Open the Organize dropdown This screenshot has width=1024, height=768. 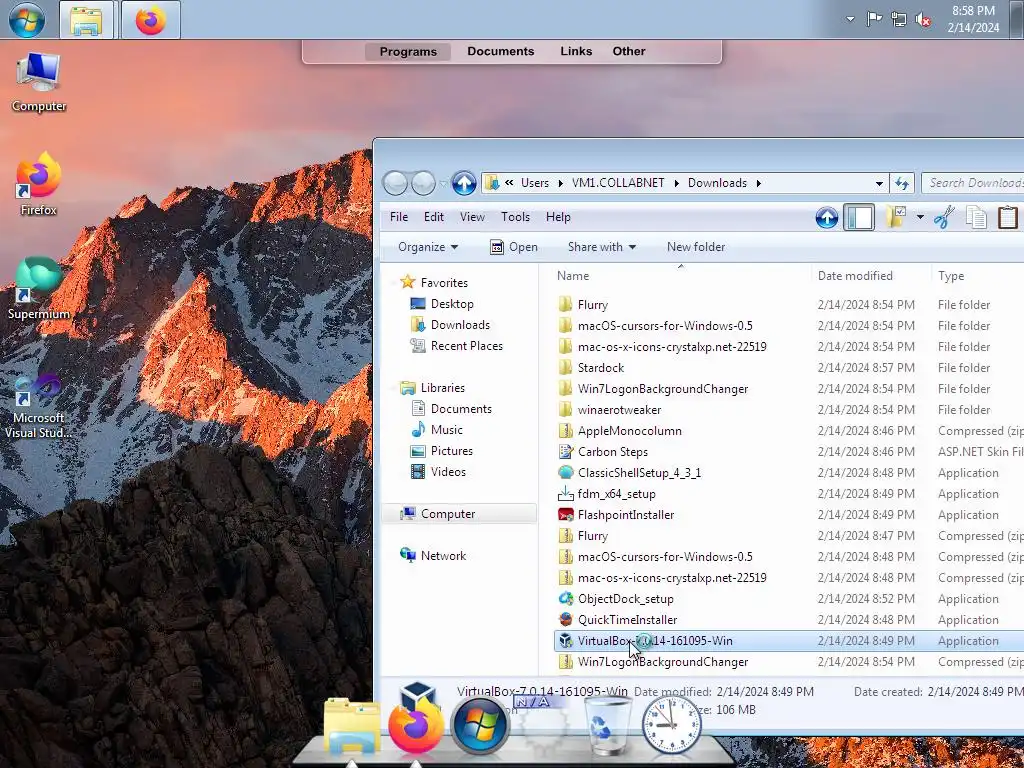point(428,247)
